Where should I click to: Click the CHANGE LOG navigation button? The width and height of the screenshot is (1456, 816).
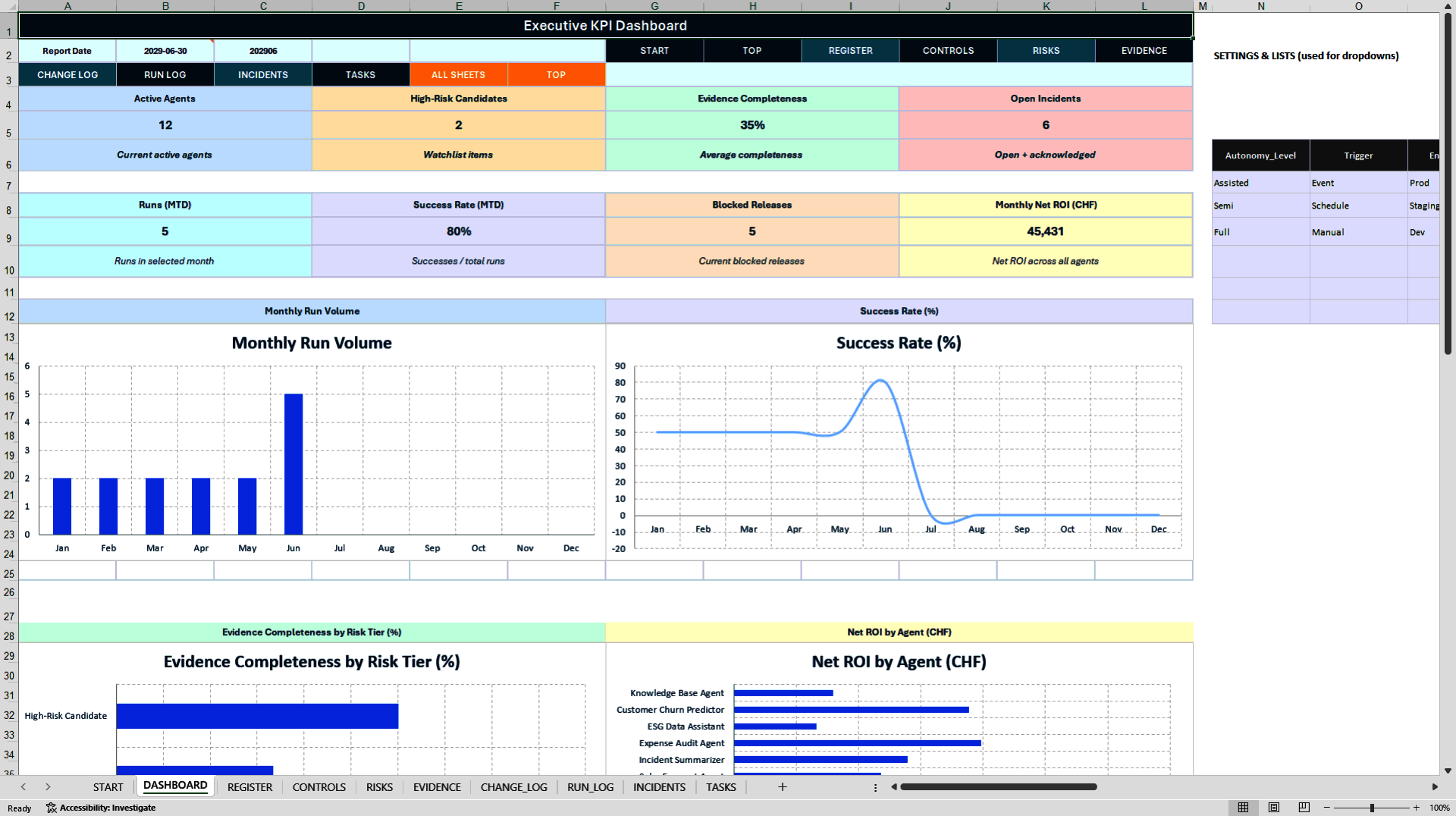67,75
